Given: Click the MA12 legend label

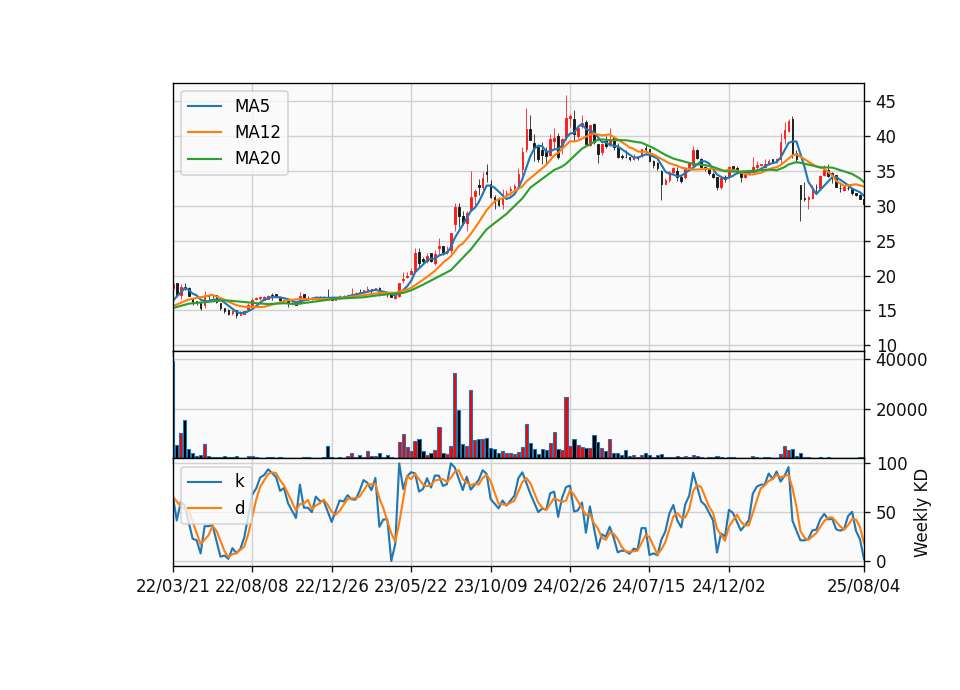Looking at the screenshot, I should 257,132.
